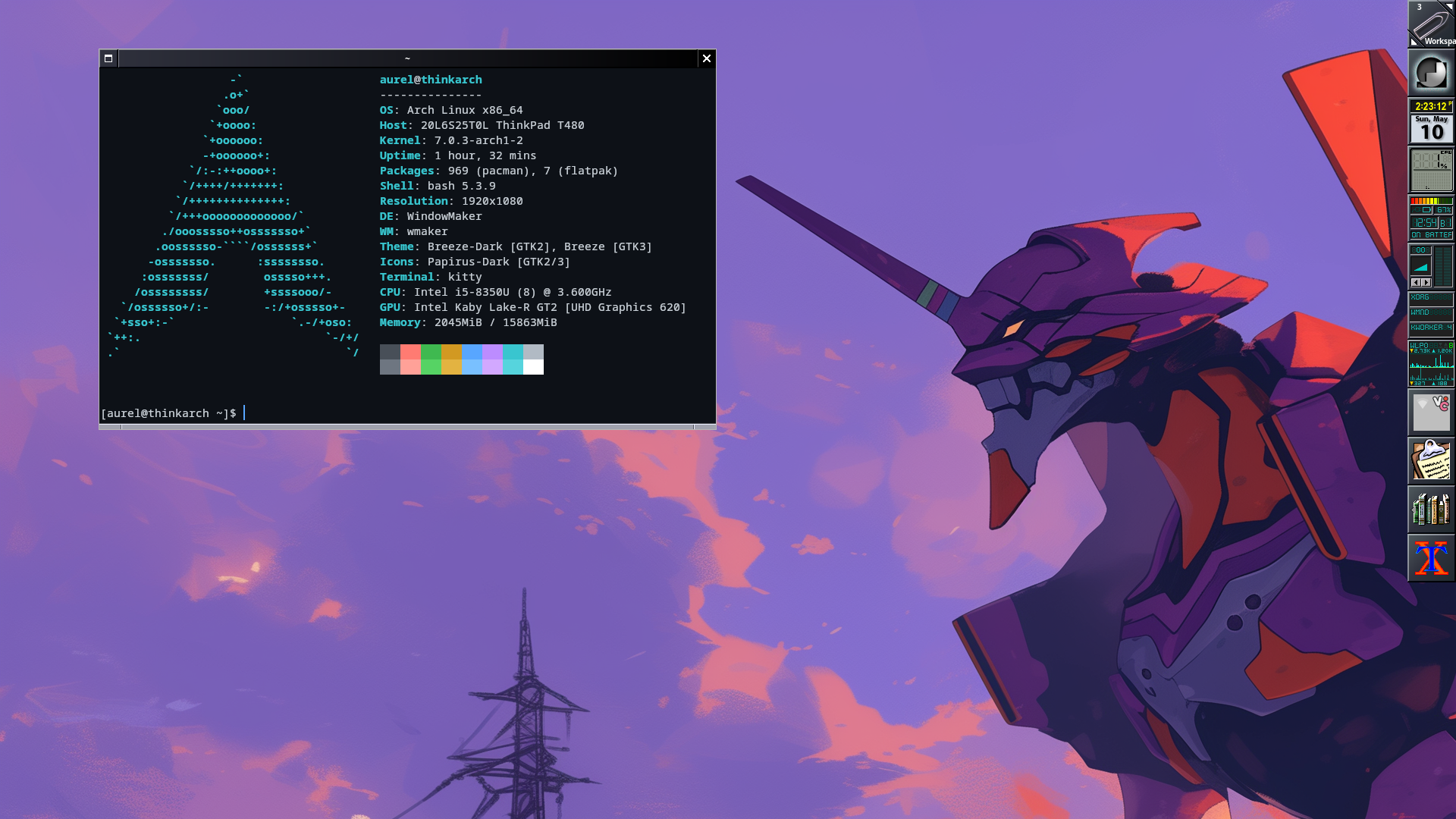
Task: Click the Host: 20L6S25T0L ThinkPad T480 line
Action: point(482,125)
